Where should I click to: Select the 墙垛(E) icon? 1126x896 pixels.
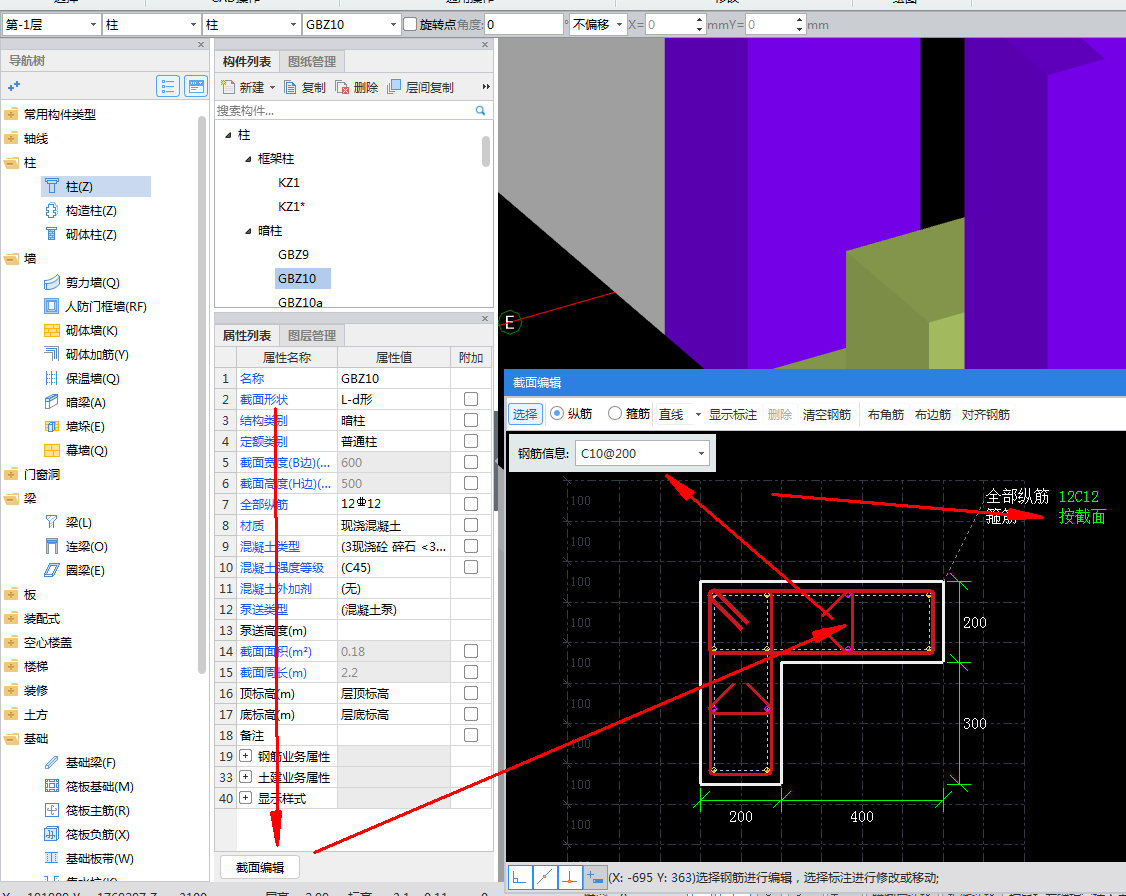coord(52,426)
